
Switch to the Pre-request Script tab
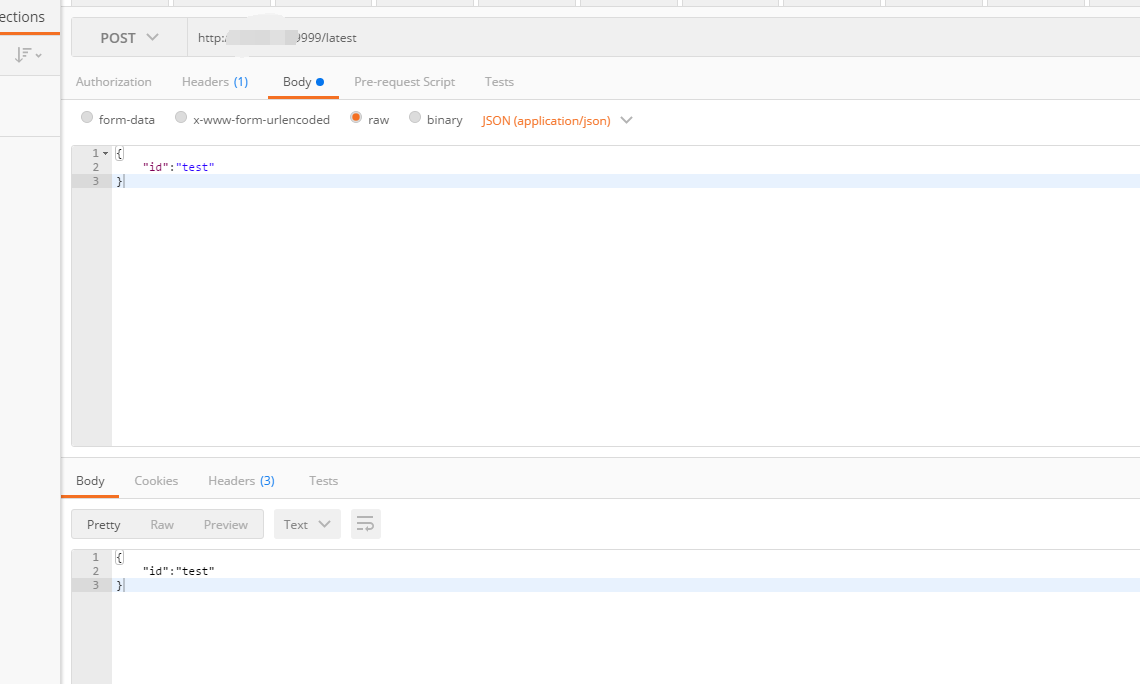pos(404,81)
